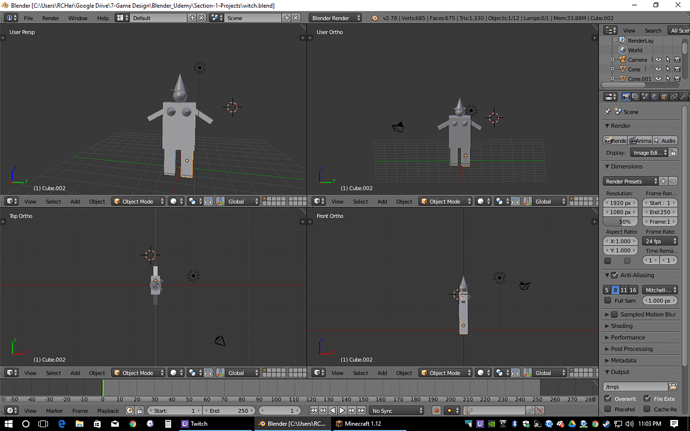Click the timeline record keyframe button
This screenshot has width=690, height=431.
point(436,410)
